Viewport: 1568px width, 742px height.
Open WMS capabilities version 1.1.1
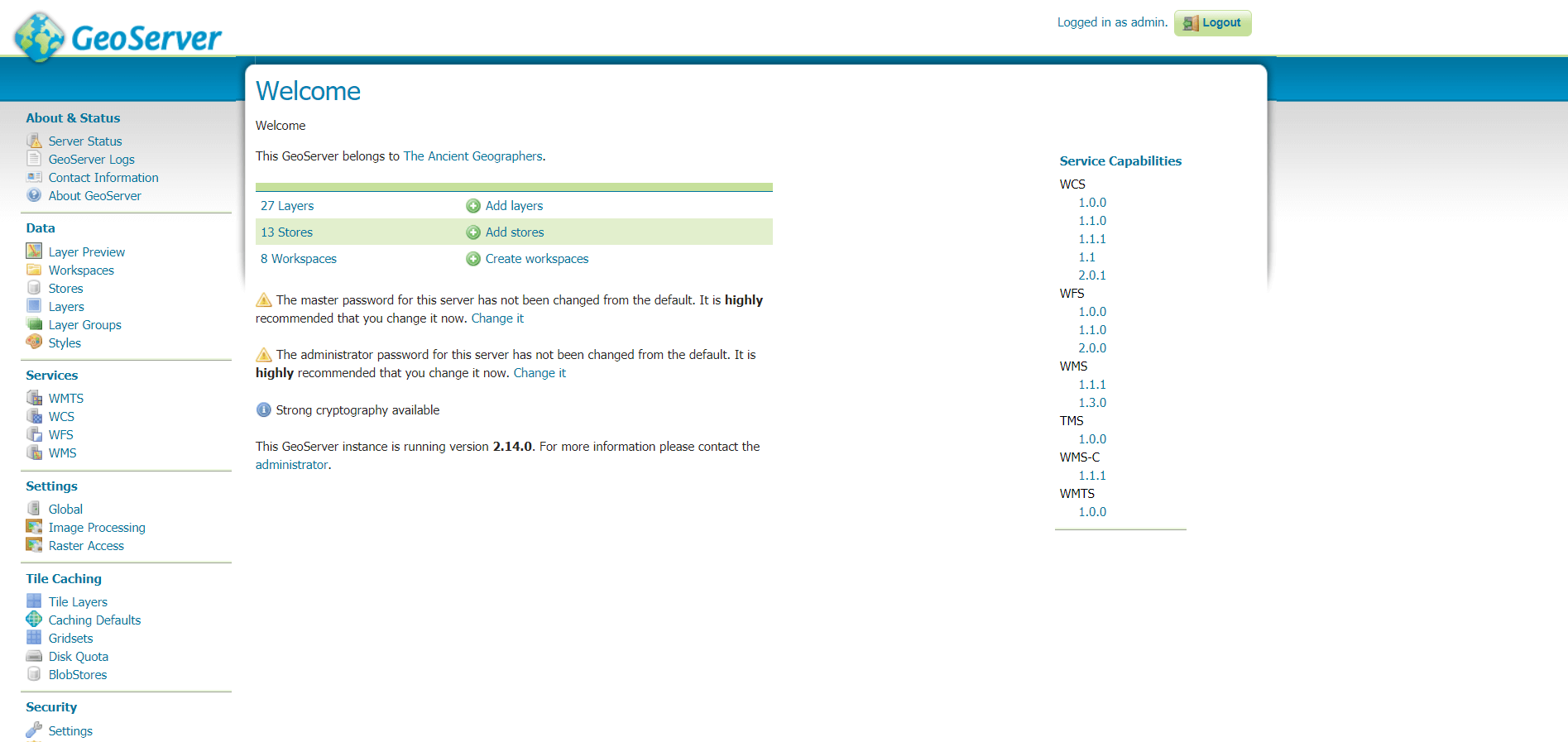pyautogui.click(x=1092, y=385)
